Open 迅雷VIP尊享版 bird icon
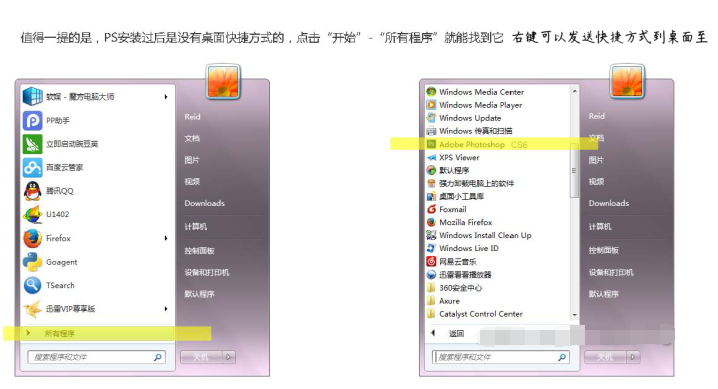The image size is (718, 389). click(x=33, y=309)
